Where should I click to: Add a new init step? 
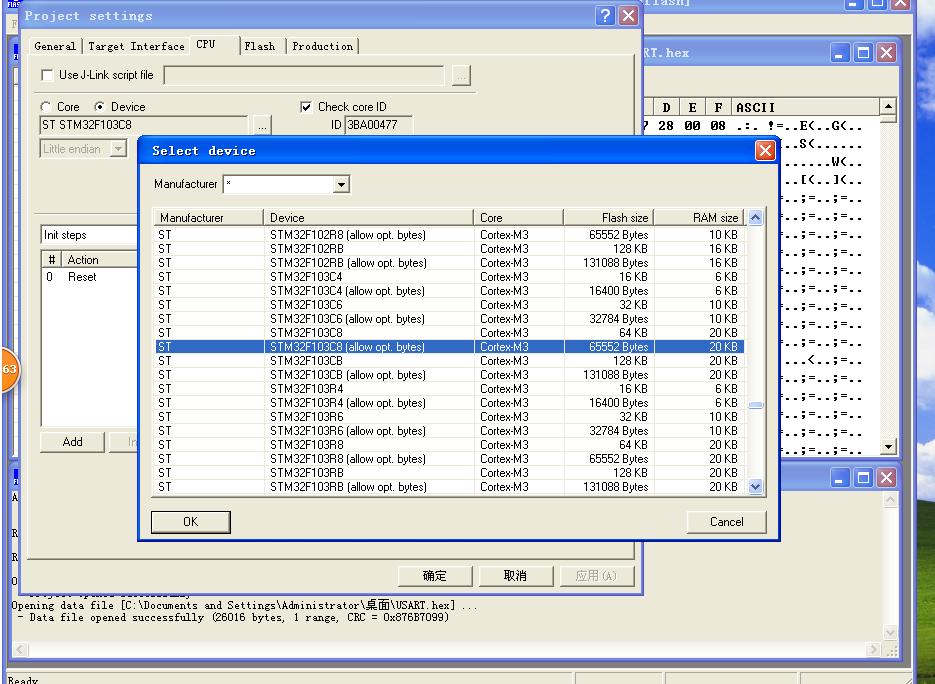[73, 442]
